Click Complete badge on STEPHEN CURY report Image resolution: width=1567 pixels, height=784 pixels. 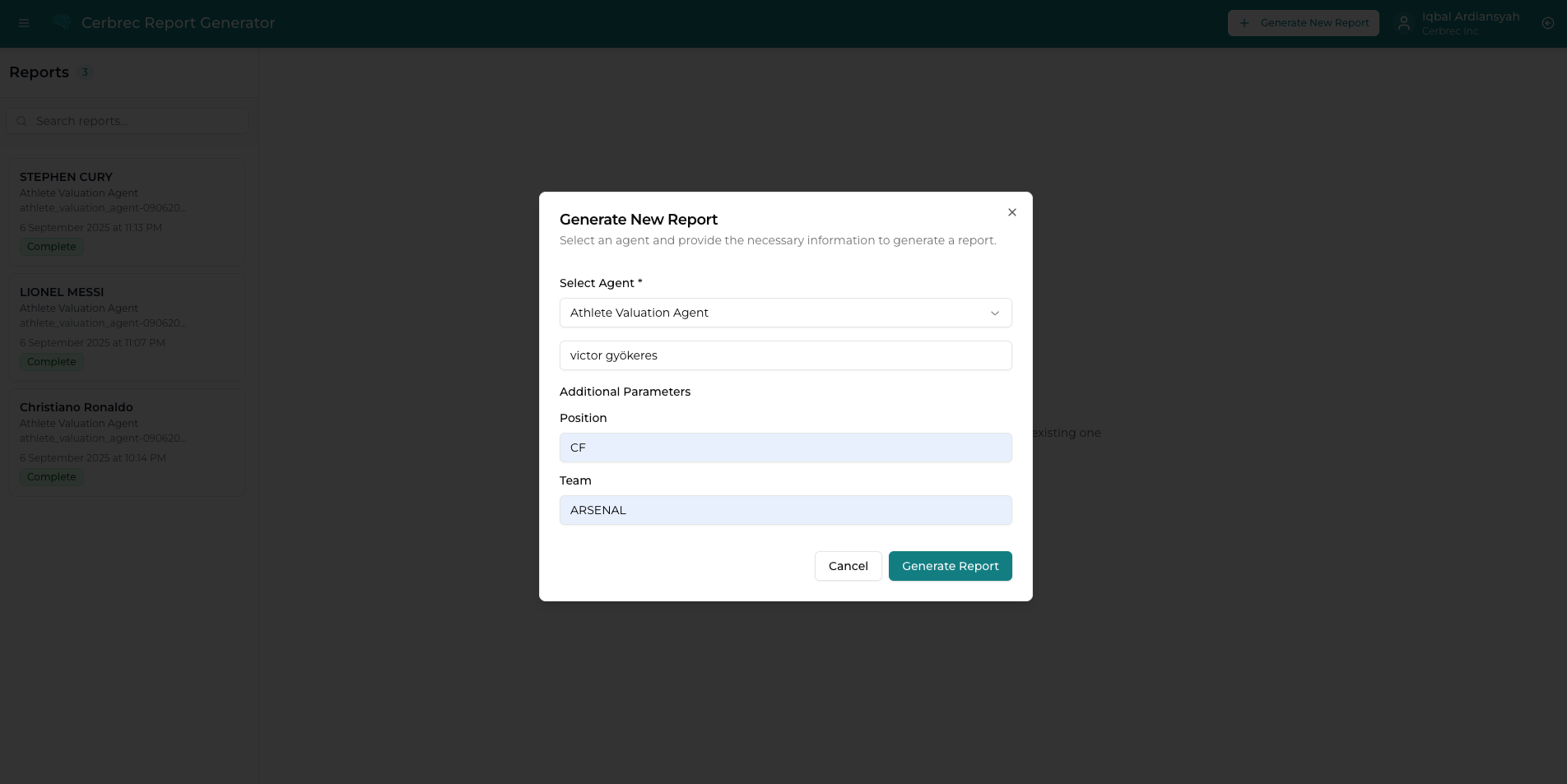(51, 247)
